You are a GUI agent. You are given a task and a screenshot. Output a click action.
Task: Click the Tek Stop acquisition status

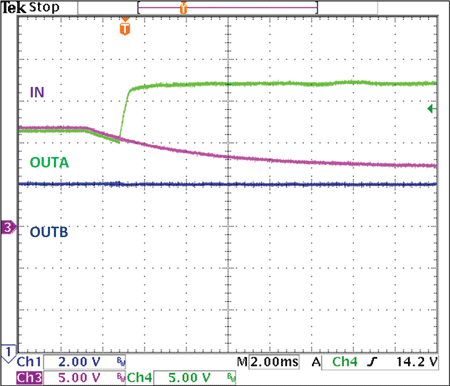point(31,7)
